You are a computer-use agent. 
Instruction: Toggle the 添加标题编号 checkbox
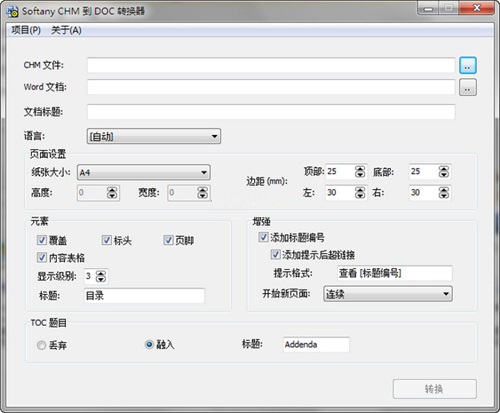(263, 237)
